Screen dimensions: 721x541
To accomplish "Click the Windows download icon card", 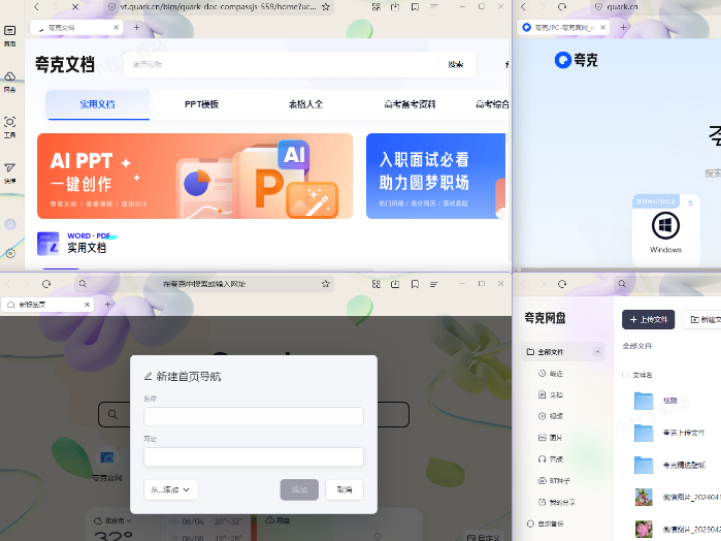I will pyautogui.click(x=666, y=231).
